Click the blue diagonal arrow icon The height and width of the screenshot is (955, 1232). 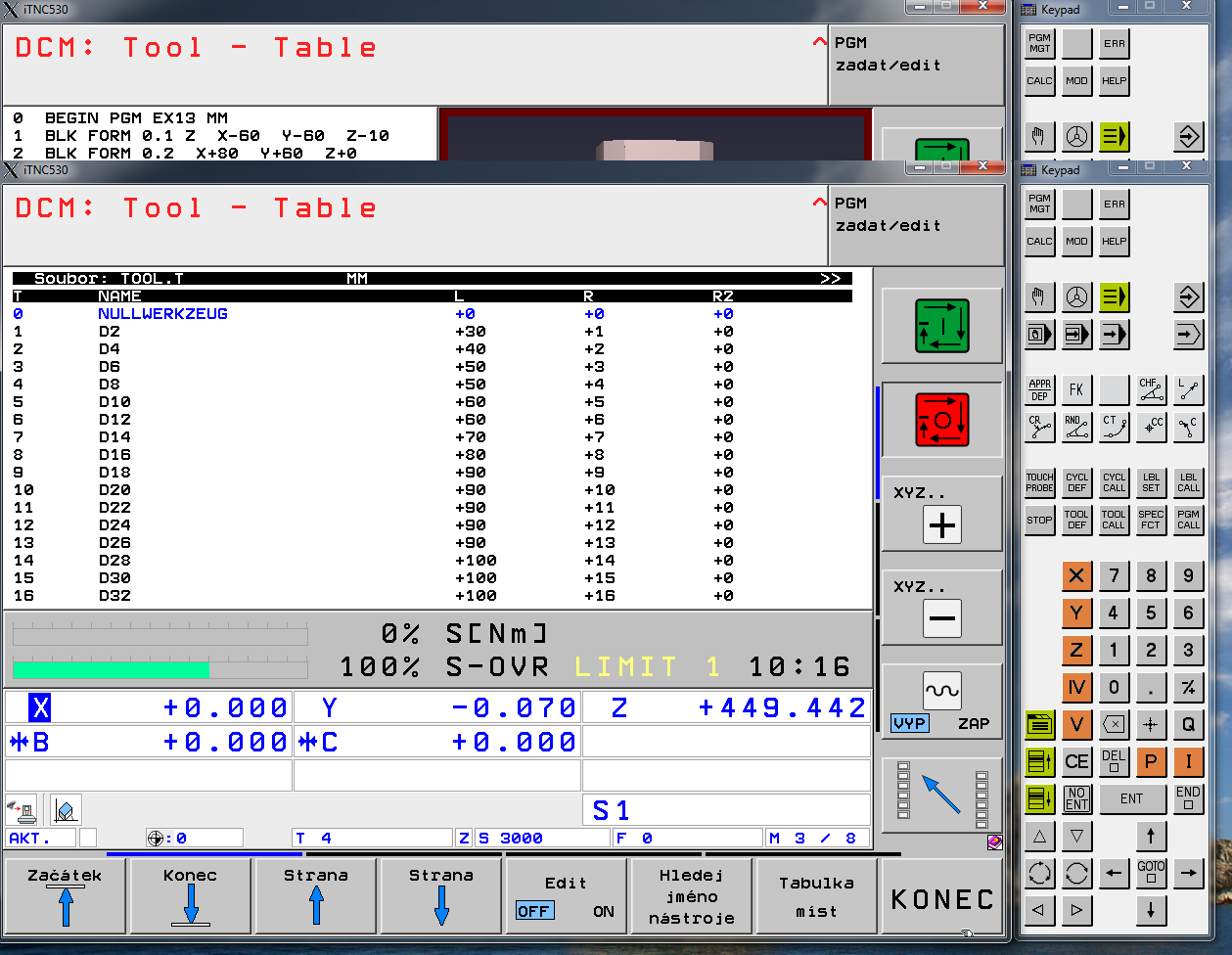(x=941, y=795)
